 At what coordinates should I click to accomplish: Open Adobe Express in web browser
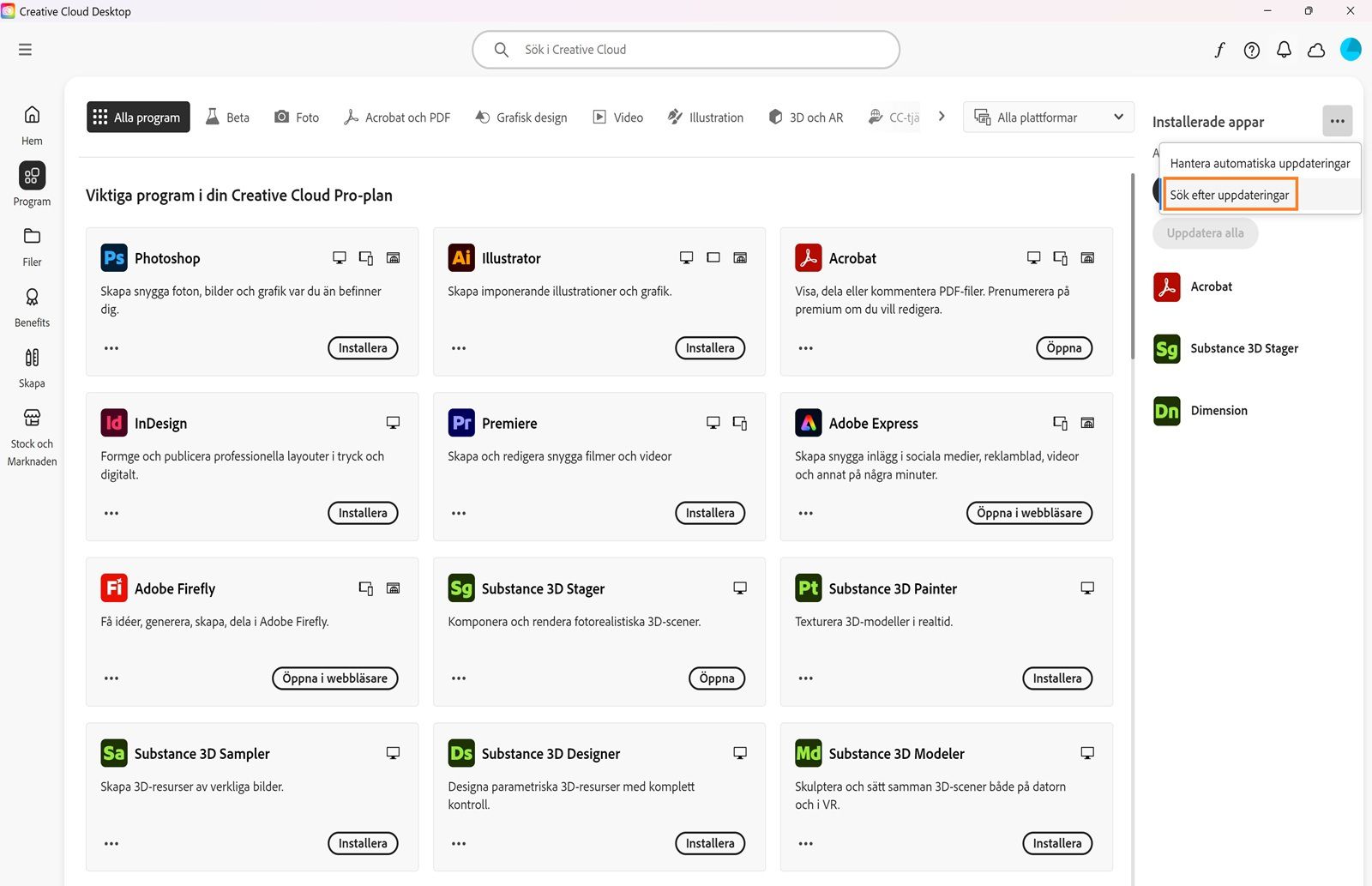[x=1029, y=513]
